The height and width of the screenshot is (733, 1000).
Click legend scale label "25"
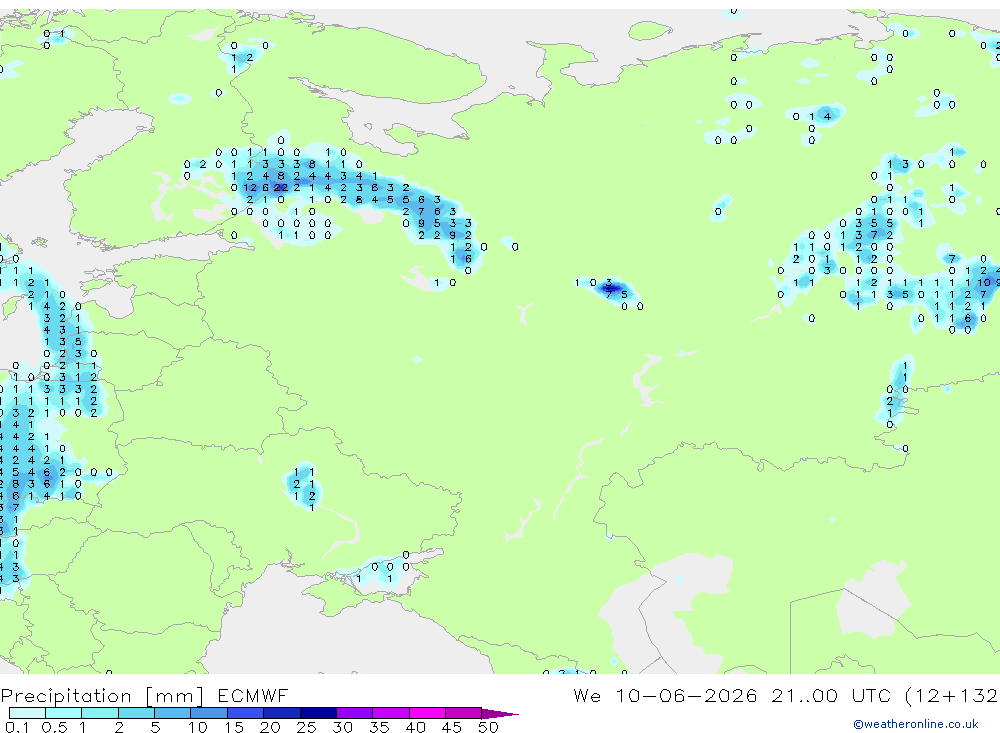[306, 727]
